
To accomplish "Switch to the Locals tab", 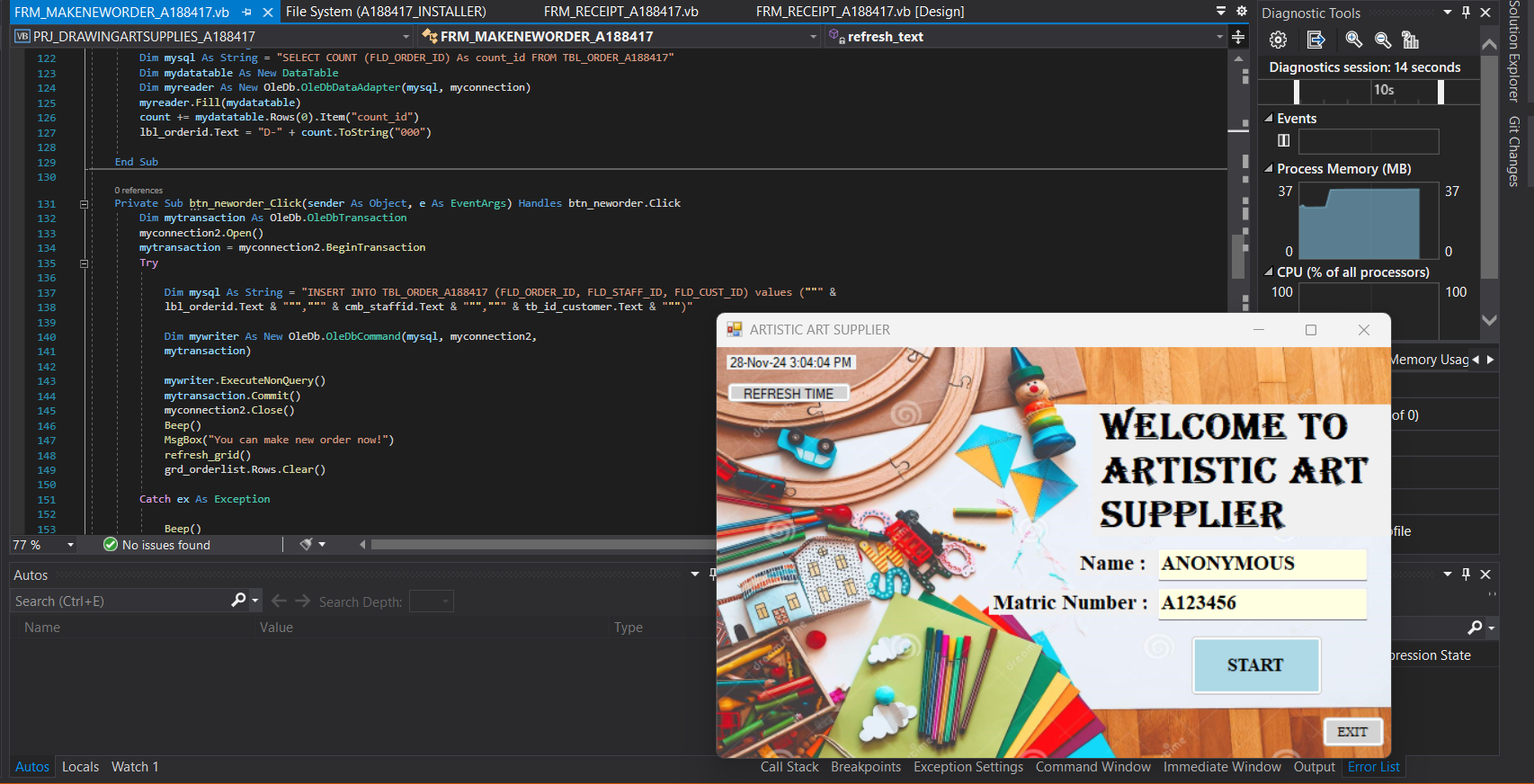I will pyautogui.click(x=80, y=767).
